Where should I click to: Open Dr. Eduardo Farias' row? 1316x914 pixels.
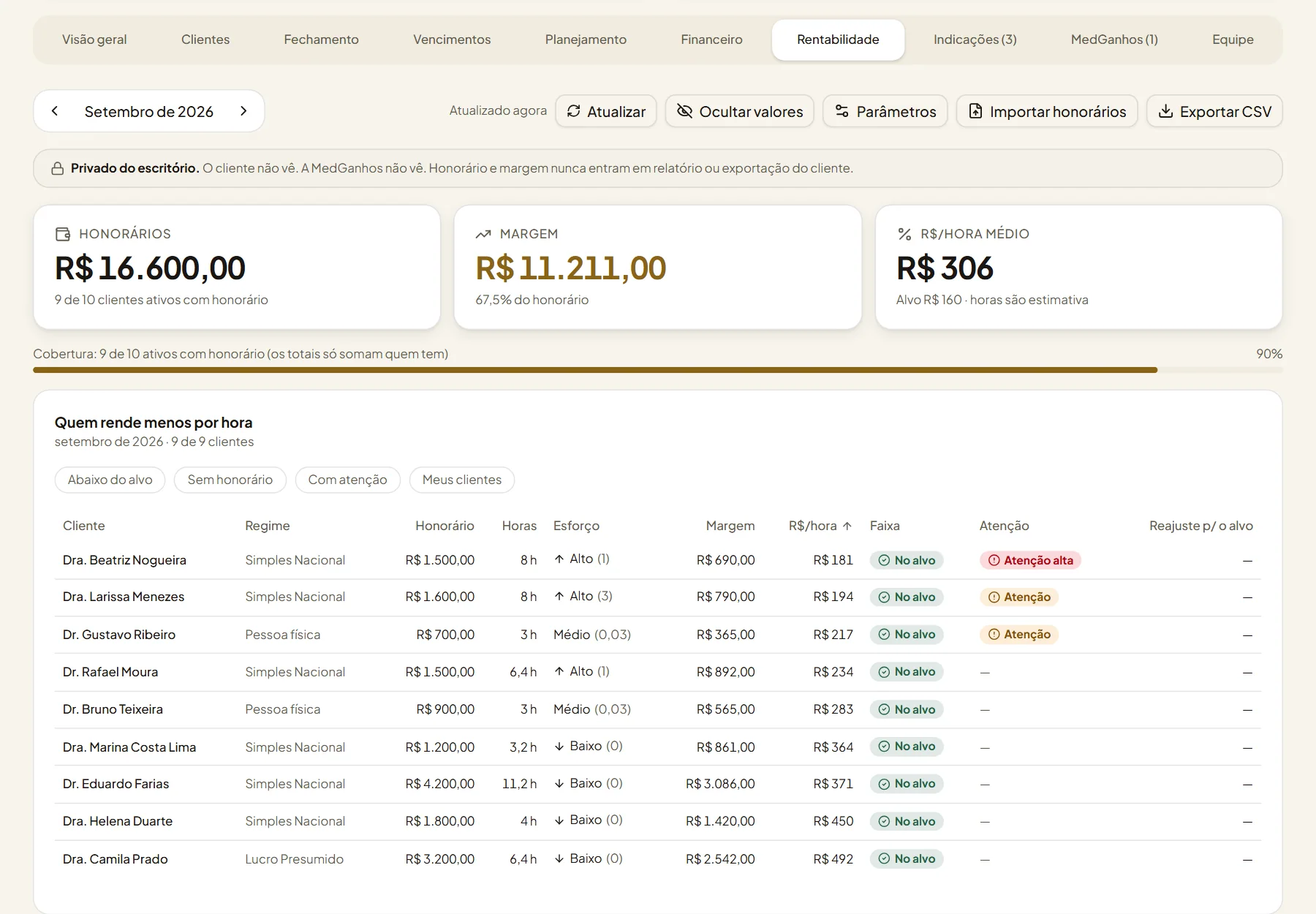[658, 784]
